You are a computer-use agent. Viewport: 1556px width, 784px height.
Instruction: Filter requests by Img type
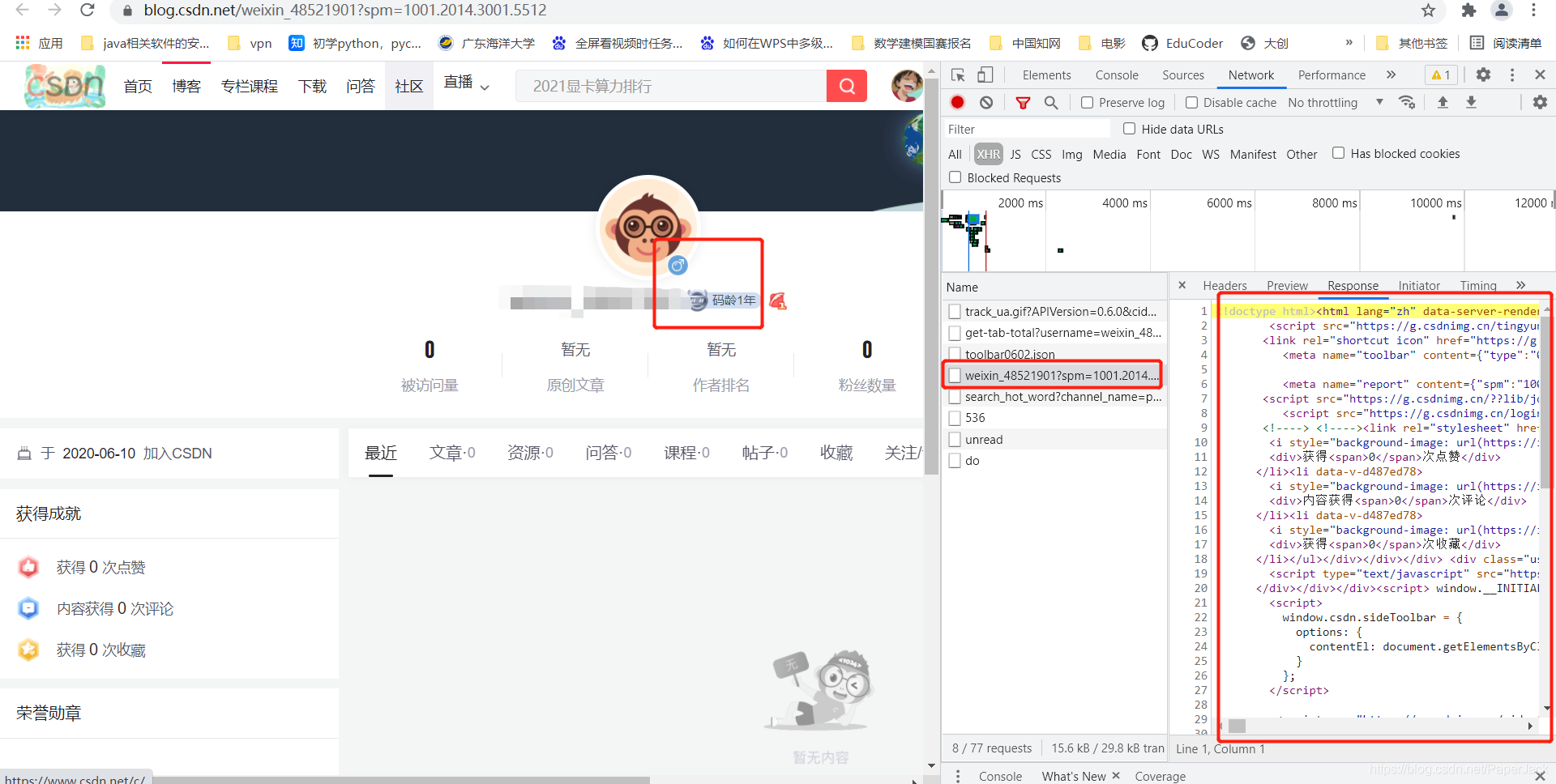tap(1071, 154)
